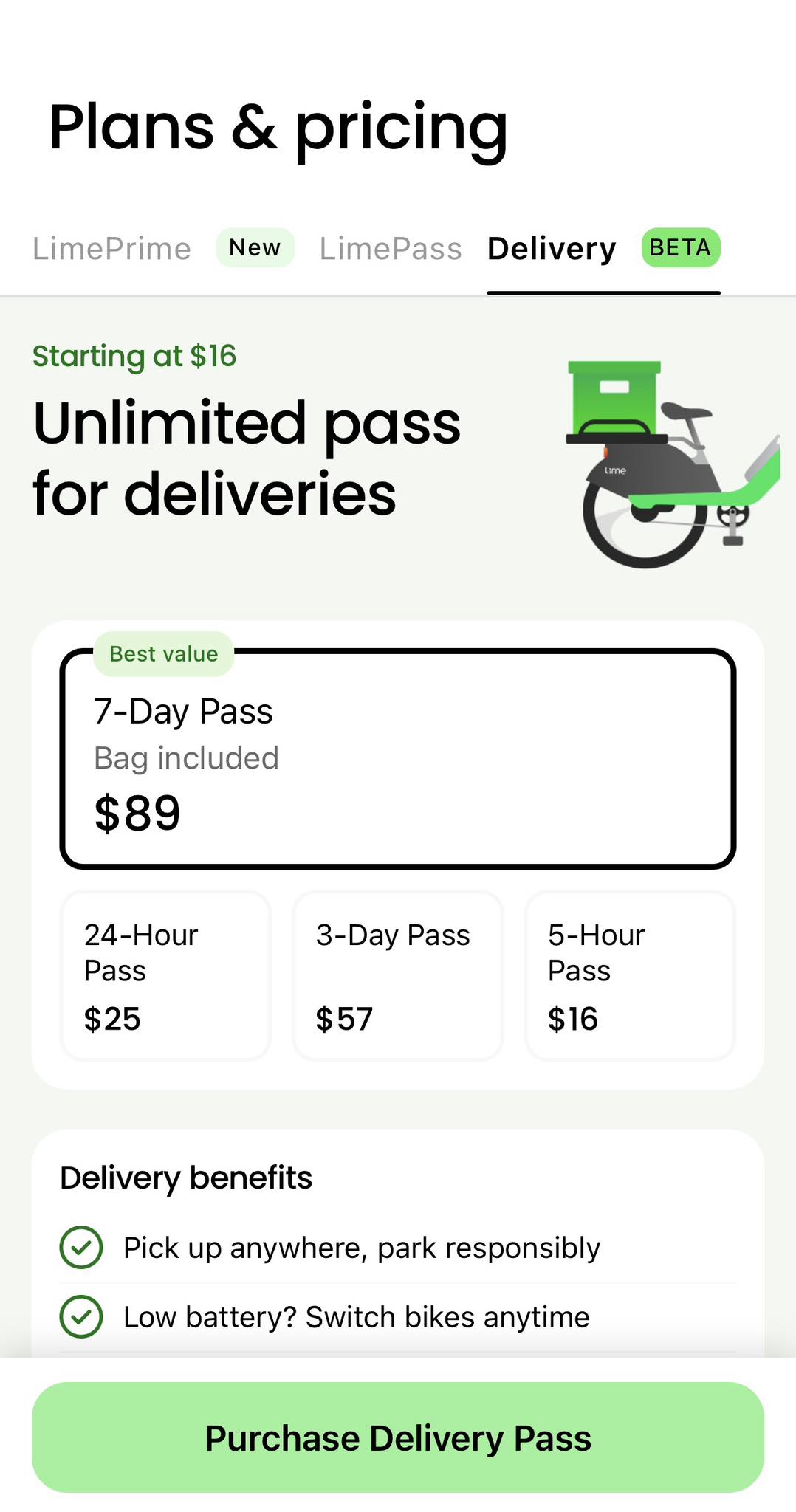Open the Delivery tab
Image resolution: width=796 pixels, height=1512 pixels.
[552, 249]
